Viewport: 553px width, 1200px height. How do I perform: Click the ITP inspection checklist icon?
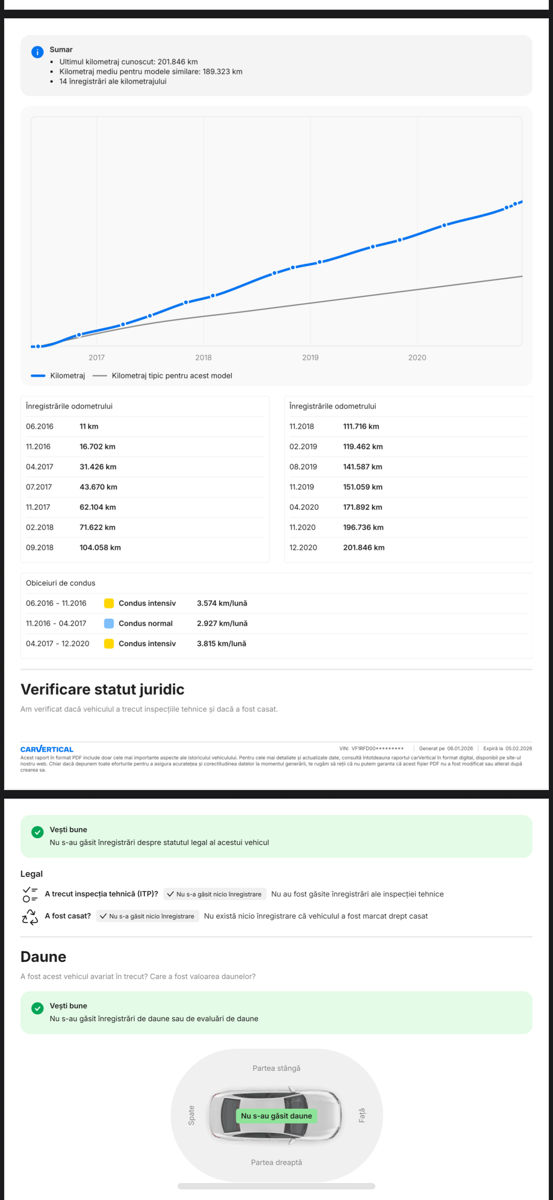pos(29,894)
